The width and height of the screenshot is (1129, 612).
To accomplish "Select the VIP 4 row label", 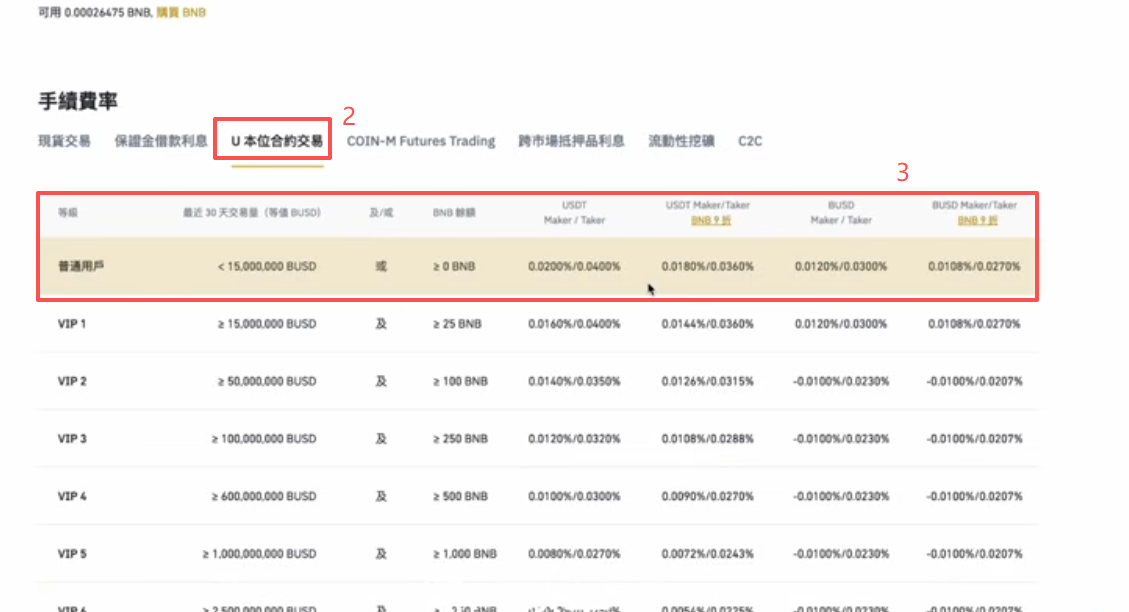I will click(x=72, y=496).
